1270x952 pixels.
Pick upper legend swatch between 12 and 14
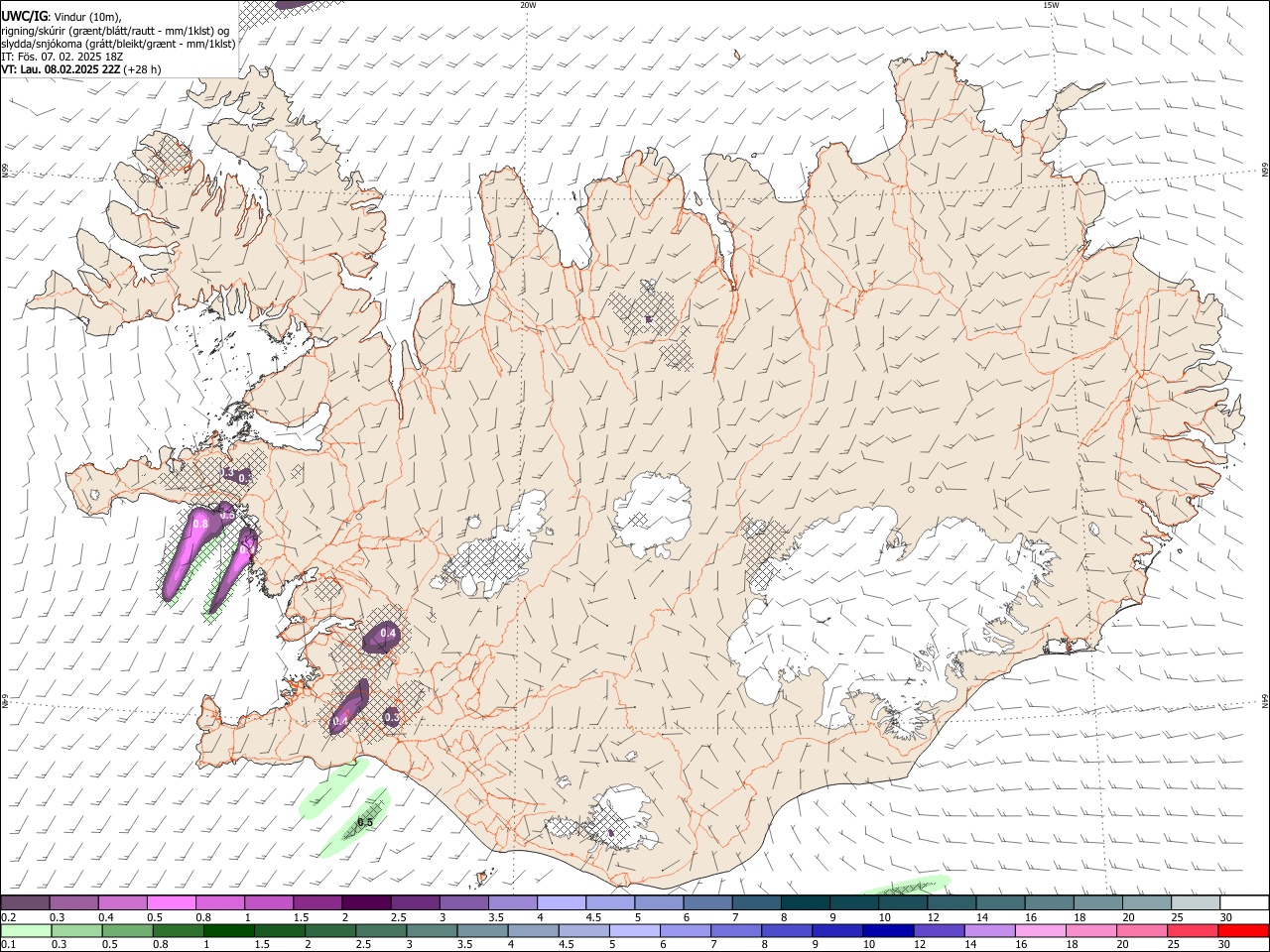pyautogui.click(x=952, y=902)
